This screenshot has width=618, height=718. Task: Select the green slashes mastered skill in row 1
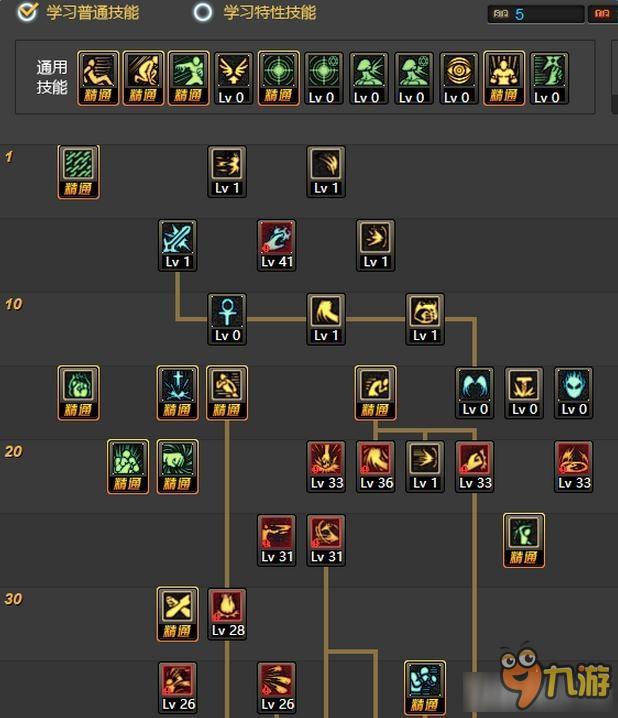click(x=78, y=172)
